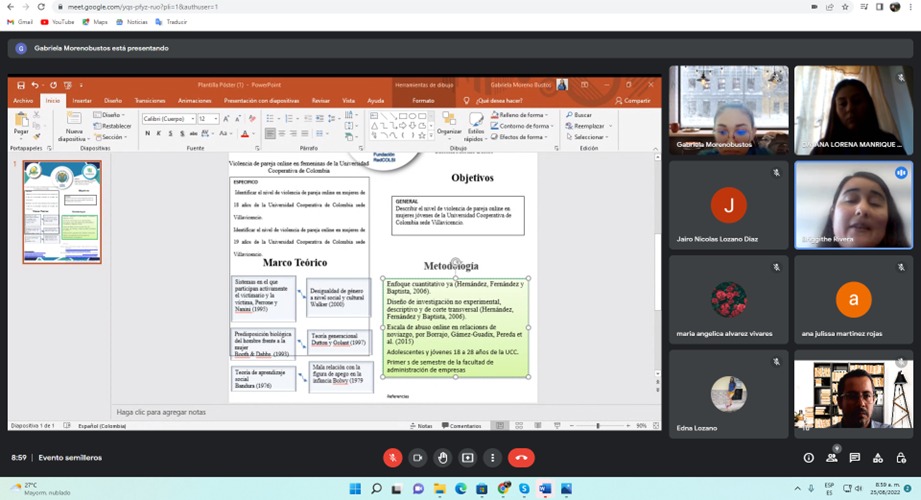The width and height of the screenshot is (921, 500).
Task: Adjust the zoom slider in PowerPoint
Action: tap(598, 425)
